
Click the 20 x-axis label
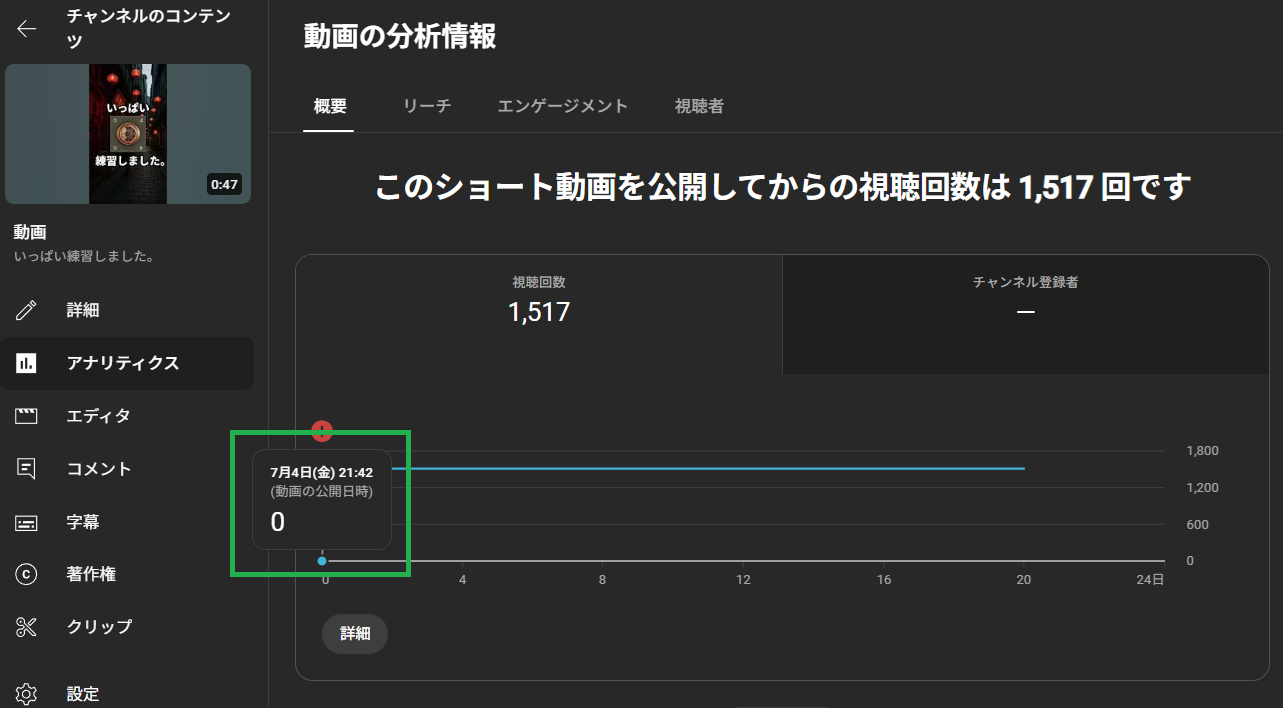[x=1023, y=580]
